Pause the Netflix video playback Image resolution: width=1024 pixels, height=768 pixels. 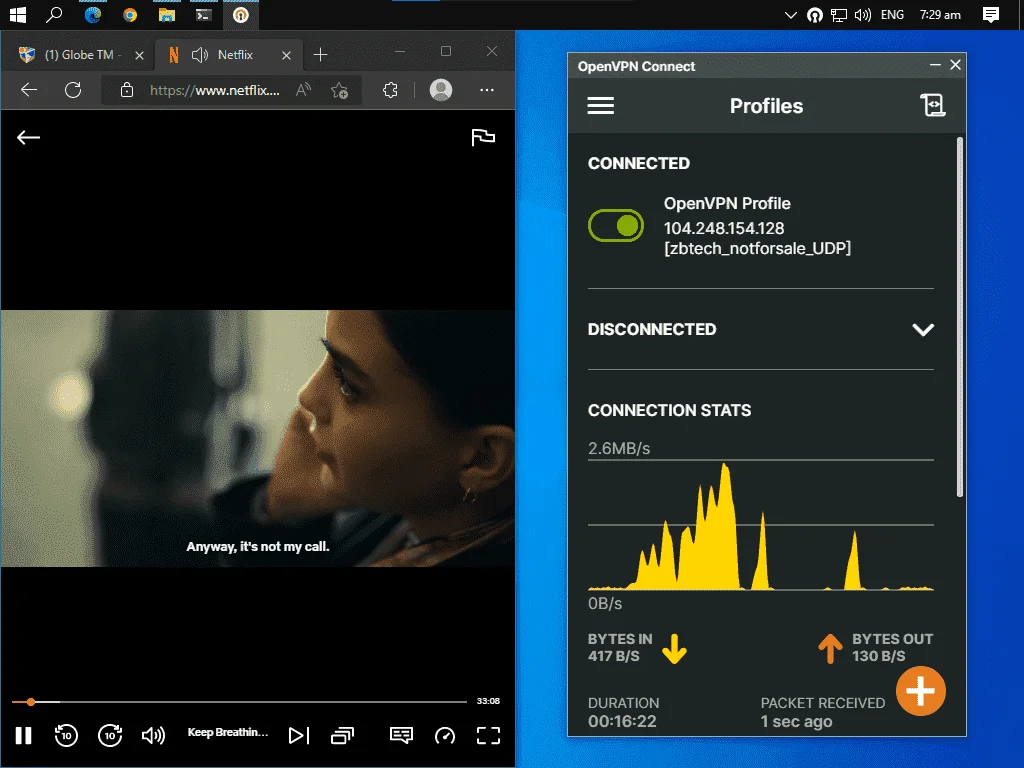click(x=24, y=735)
